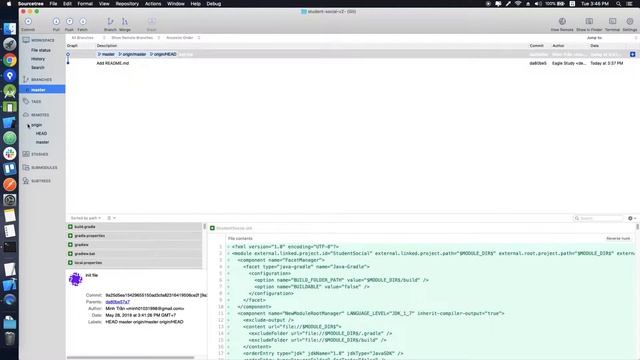Viewport: 640px width, 360px height.
Task: Click the Submodules icon in sidebar
Action: 26,167
